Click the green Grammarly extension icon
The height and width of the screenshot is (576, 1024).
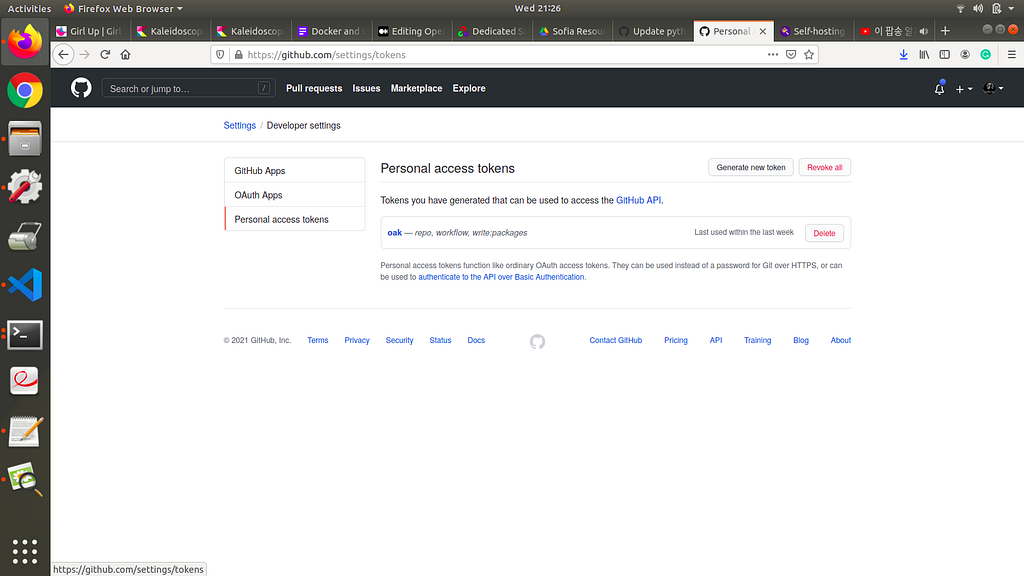click(x=985, y=55)
